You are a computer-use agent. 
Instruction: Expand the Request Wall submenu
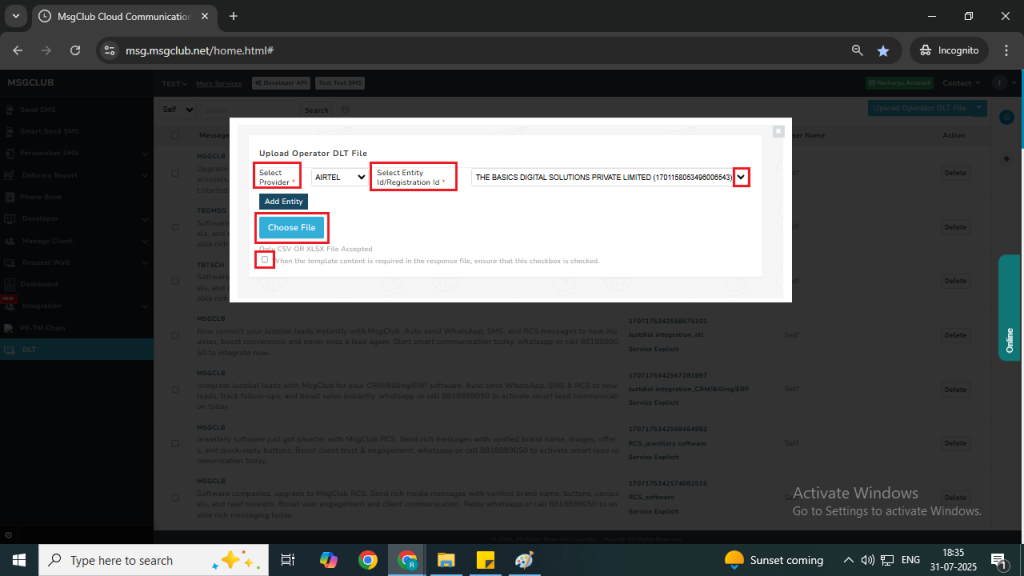pos(144,263)
